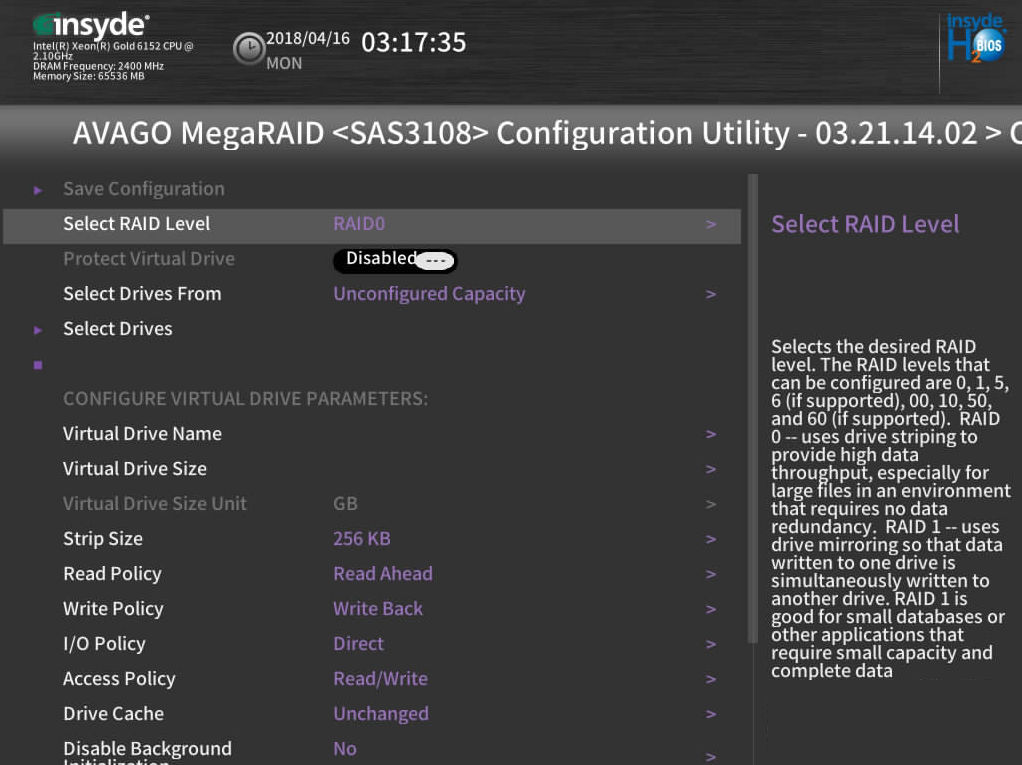1022x765 pixels.
Task: Toggle the Protect Virtual Drive Disabled setting
Action: click(394, 260)
